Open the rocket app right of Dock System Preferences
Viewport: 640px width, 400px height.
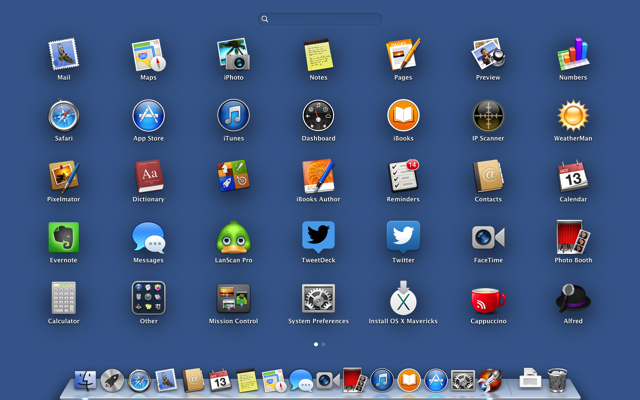click(x=489, y=380)
